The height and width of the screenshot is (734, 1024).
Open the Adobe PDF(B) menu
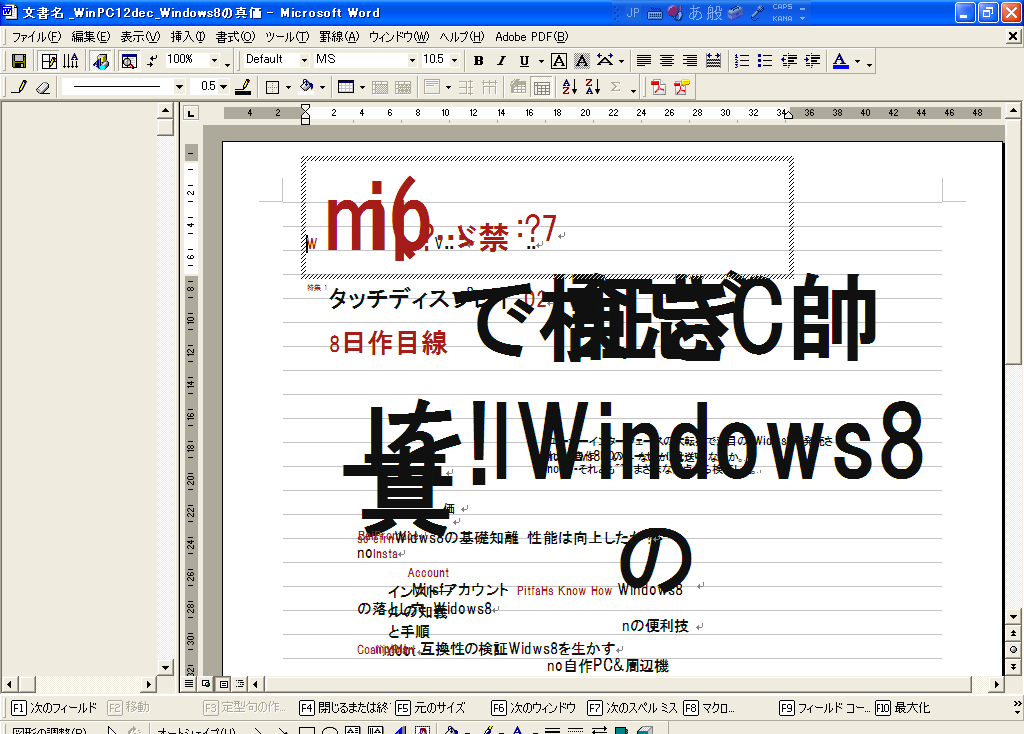532,37
